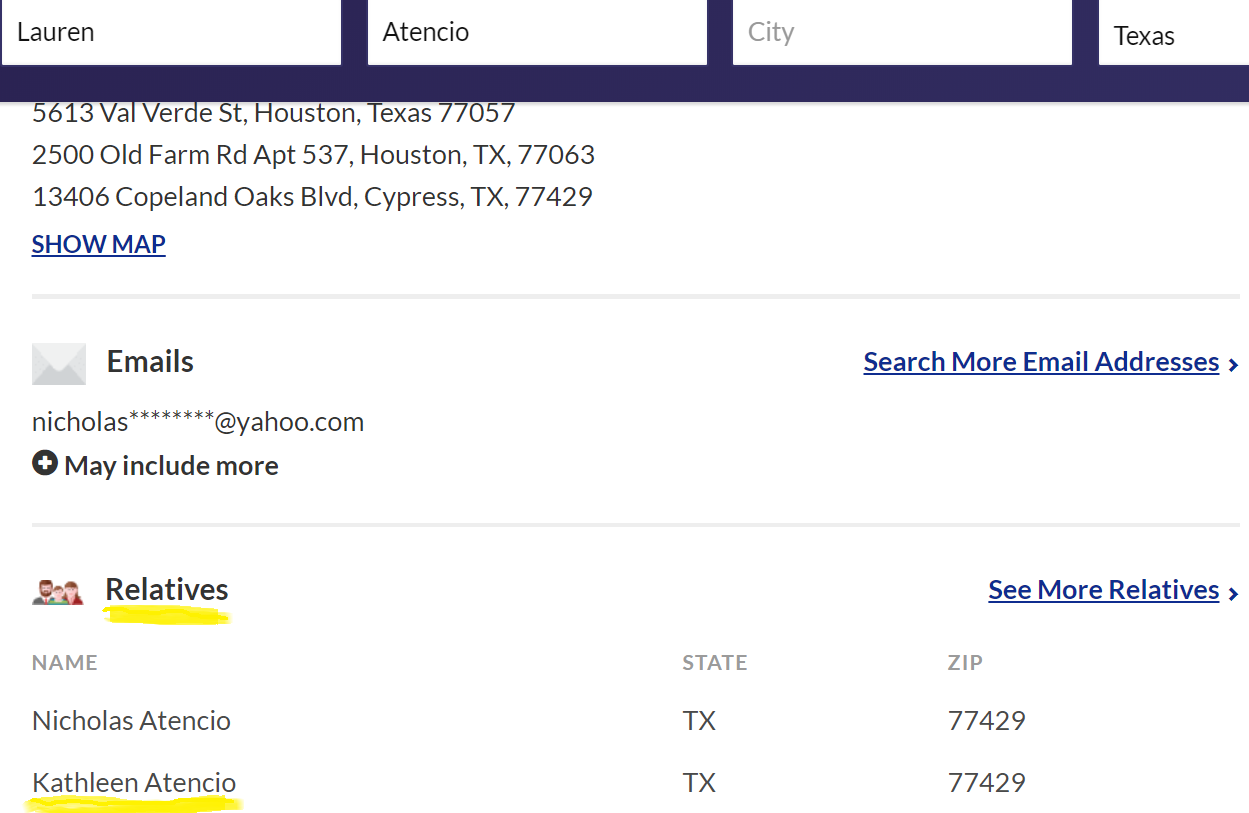The width and height of the screenshot is (1249, 813).
Task: Select the 5613 Val Verde St address
Action: (273, 113)
